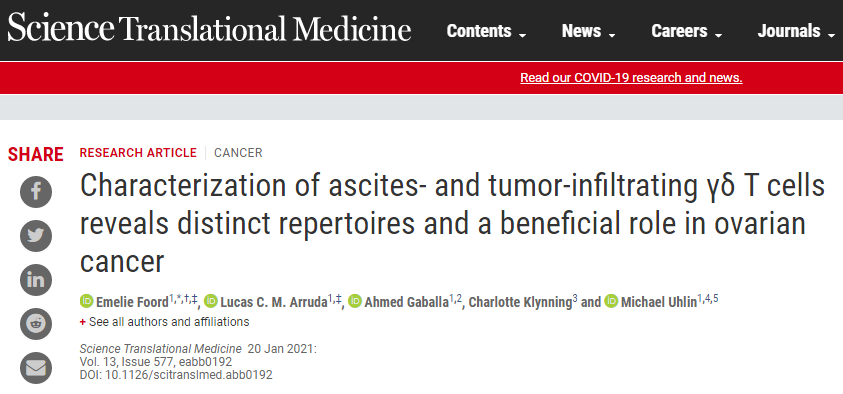Share article on Twitter
Viewport: 843px width, 394px height.
pos(36,235)
